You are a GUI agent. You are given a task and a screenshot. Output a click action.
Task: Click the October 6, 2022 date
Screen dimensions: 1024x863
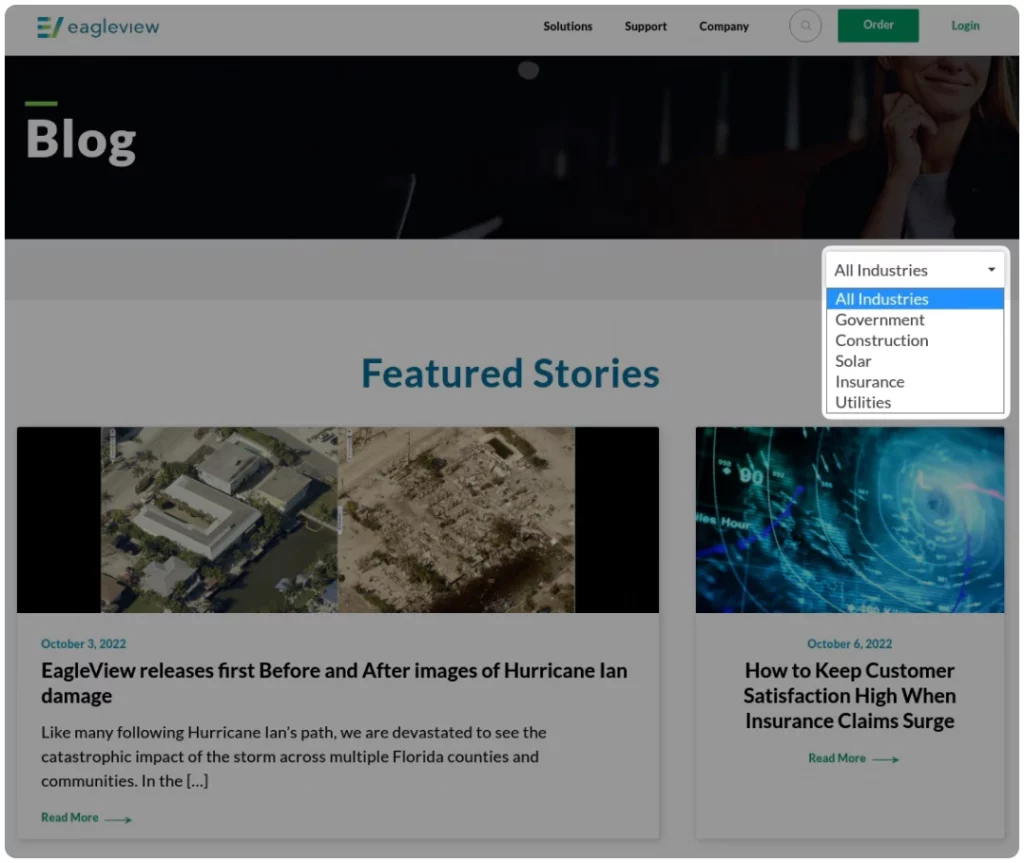click(849, 643)
